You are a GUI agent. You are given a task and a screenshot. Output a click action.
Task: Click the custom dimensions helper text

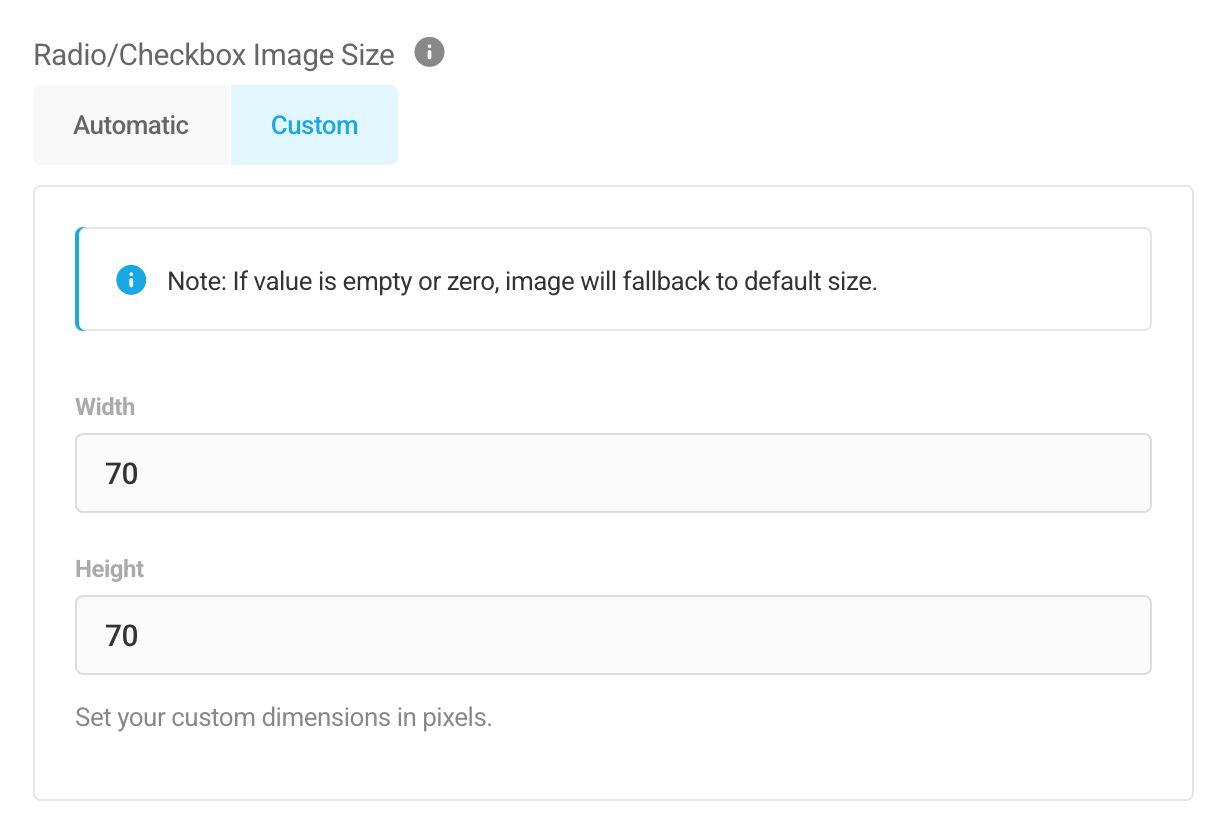283,717
